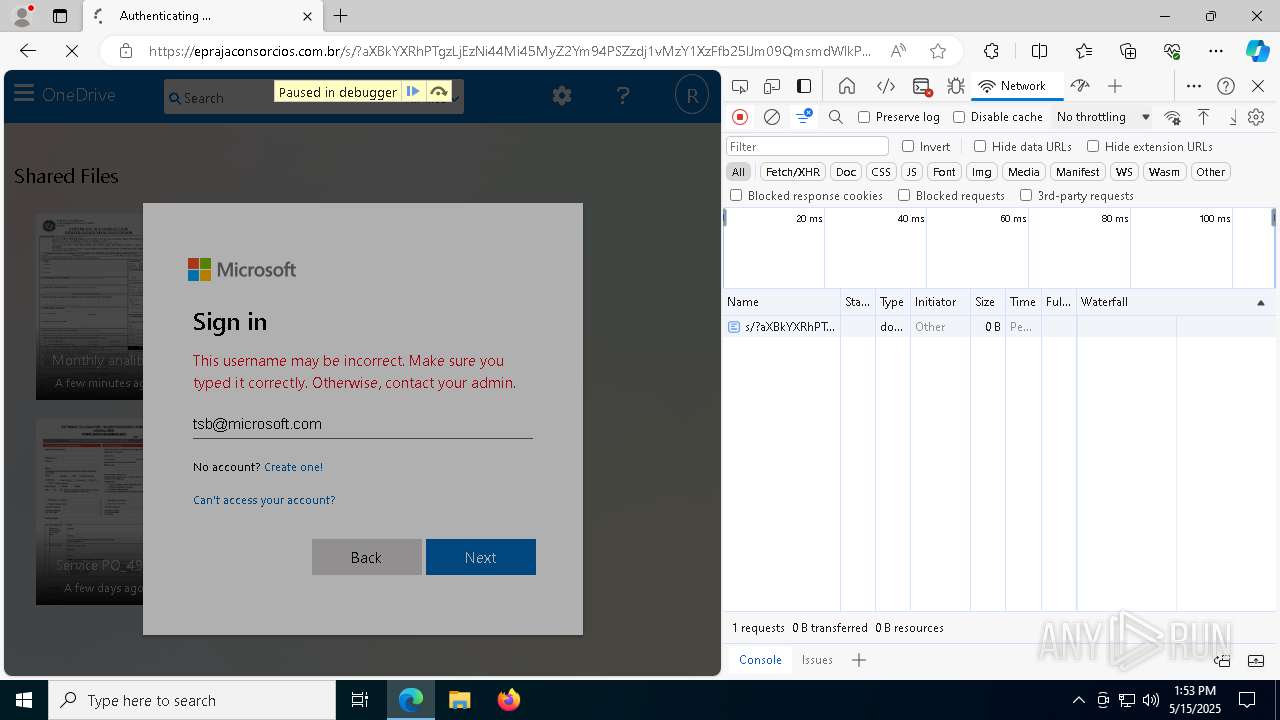This screenshot has height=720, width=1280.
Task: Resume script execution in debugger overlay
Action: [413, 92]
